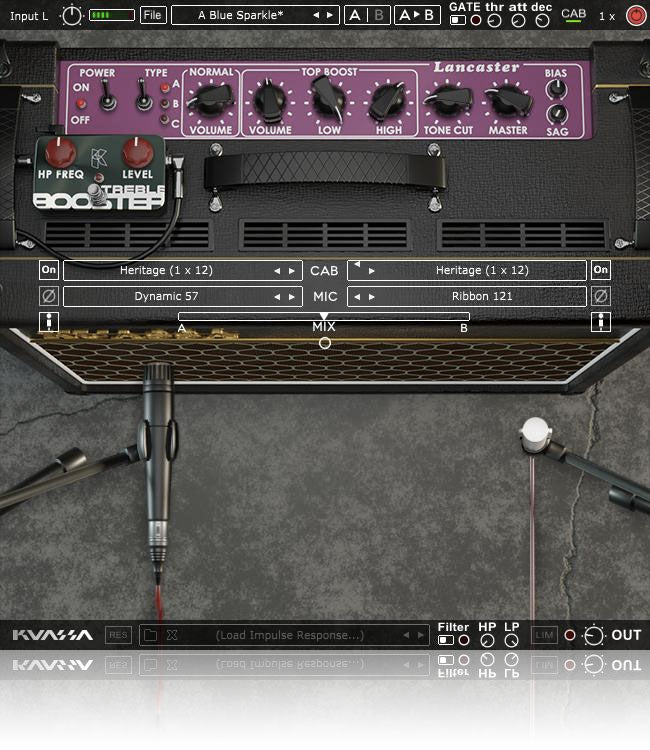
Task: Click the circle handle below MIX
Action: coord(325,343)
